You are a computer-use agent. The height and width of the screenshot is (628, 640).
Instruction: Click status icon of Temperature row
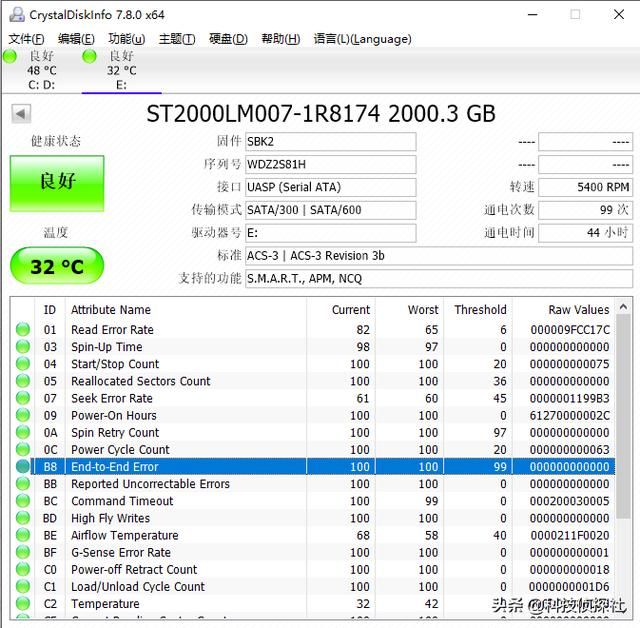23,604
